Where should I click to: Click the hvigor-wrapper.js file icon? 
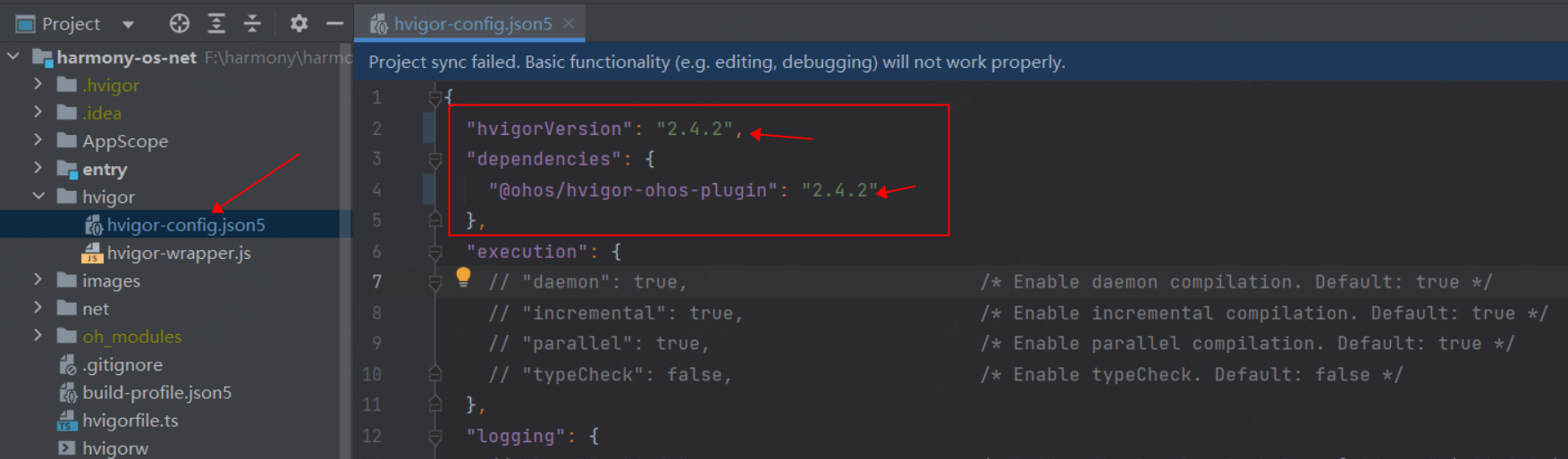pos(92,253)
